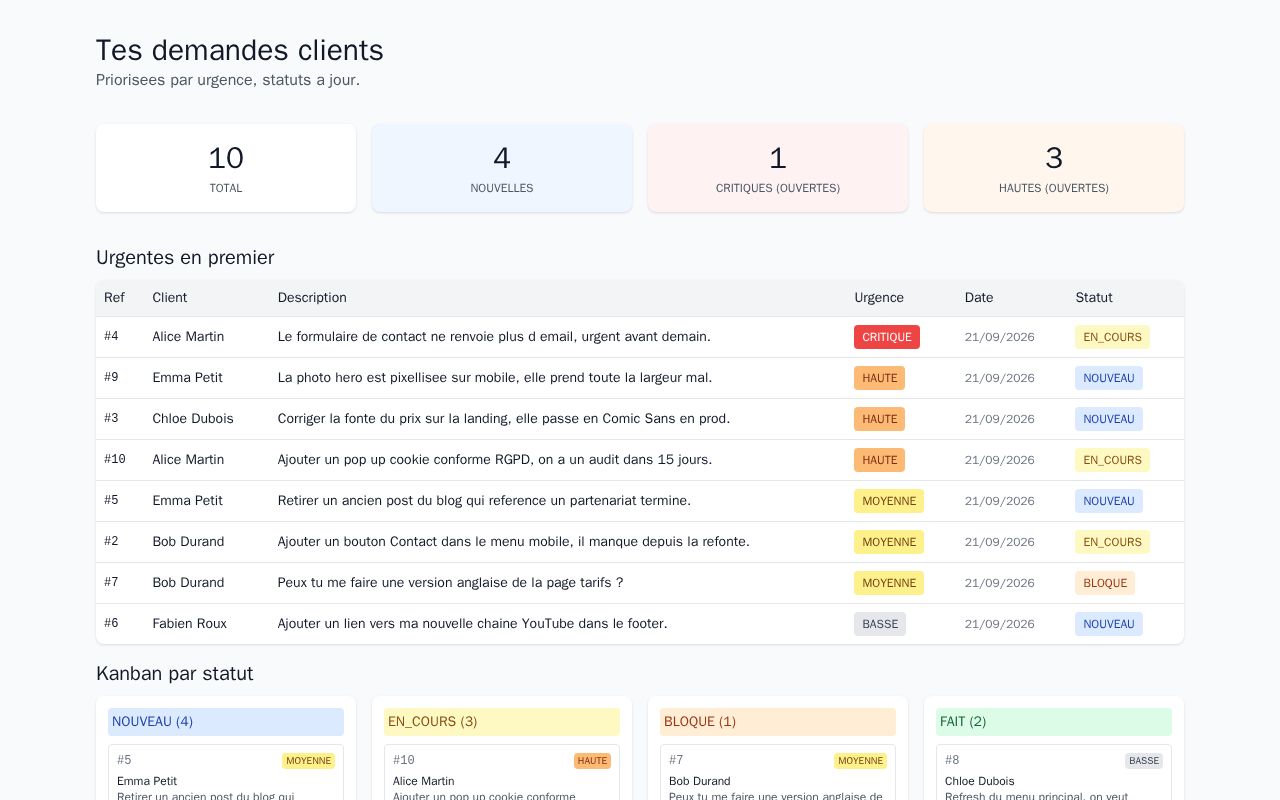This screenshot has width=1280, height=800.
Task: Select the Critiques (ouvertes) stat card
Action: pos(778,168)
